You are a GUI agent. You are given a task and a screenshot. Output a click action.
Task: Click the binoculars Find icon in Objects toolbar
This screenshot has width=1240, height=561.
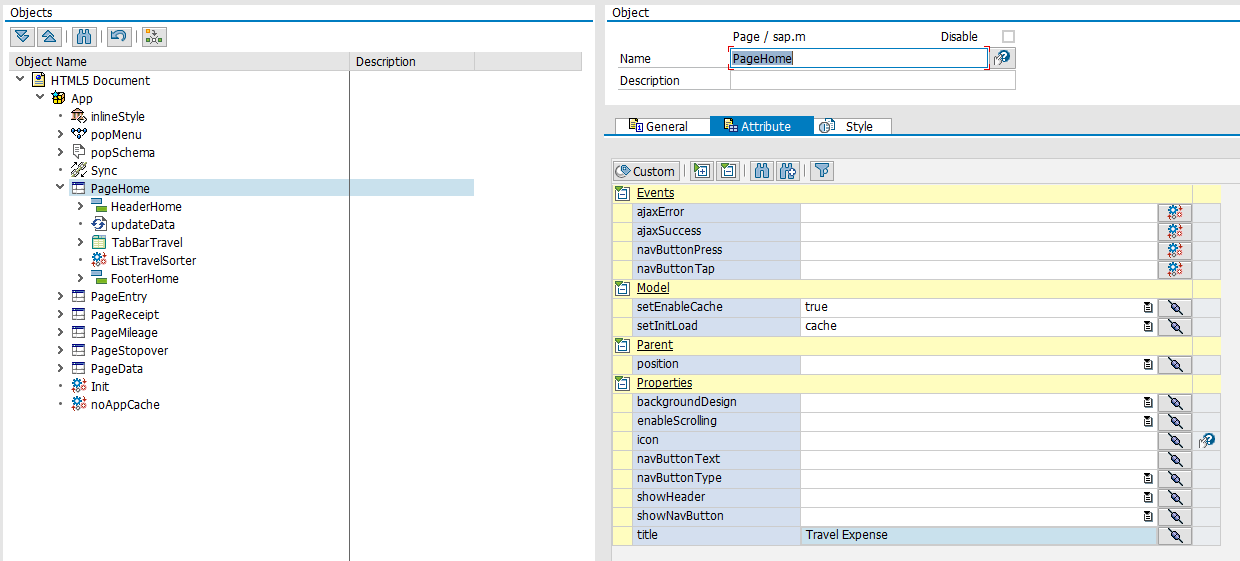[84, 36]
